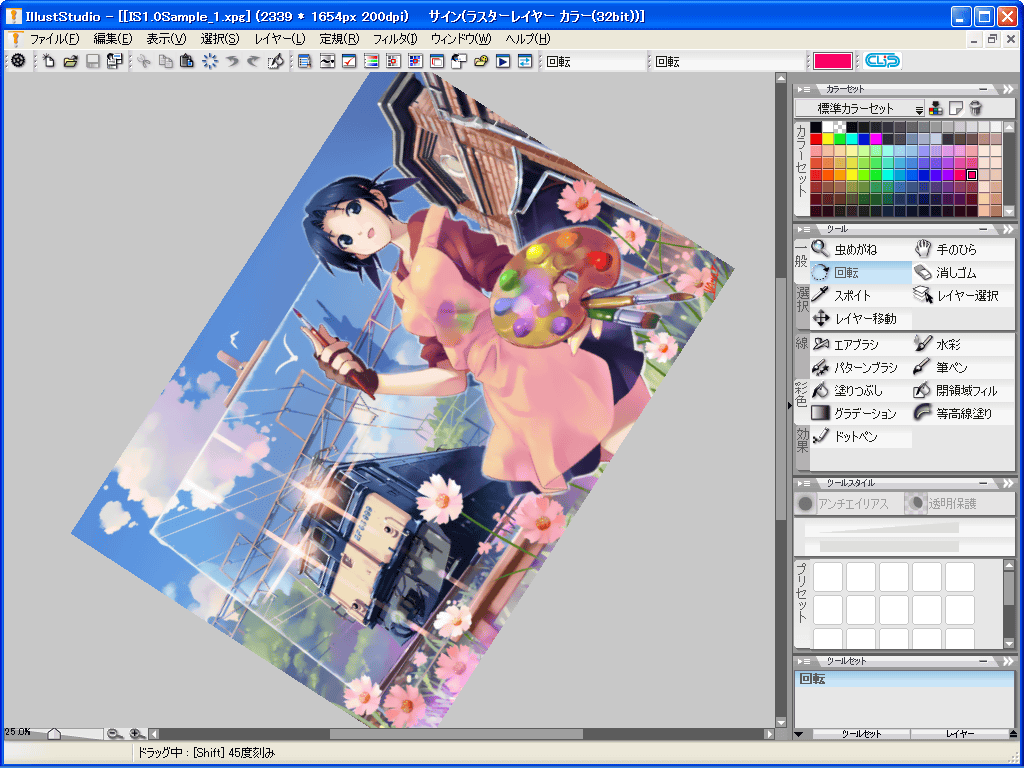Open the 定規(R) menu
Viewport: 1024px width, 768px height.
[x=339, y=39]
